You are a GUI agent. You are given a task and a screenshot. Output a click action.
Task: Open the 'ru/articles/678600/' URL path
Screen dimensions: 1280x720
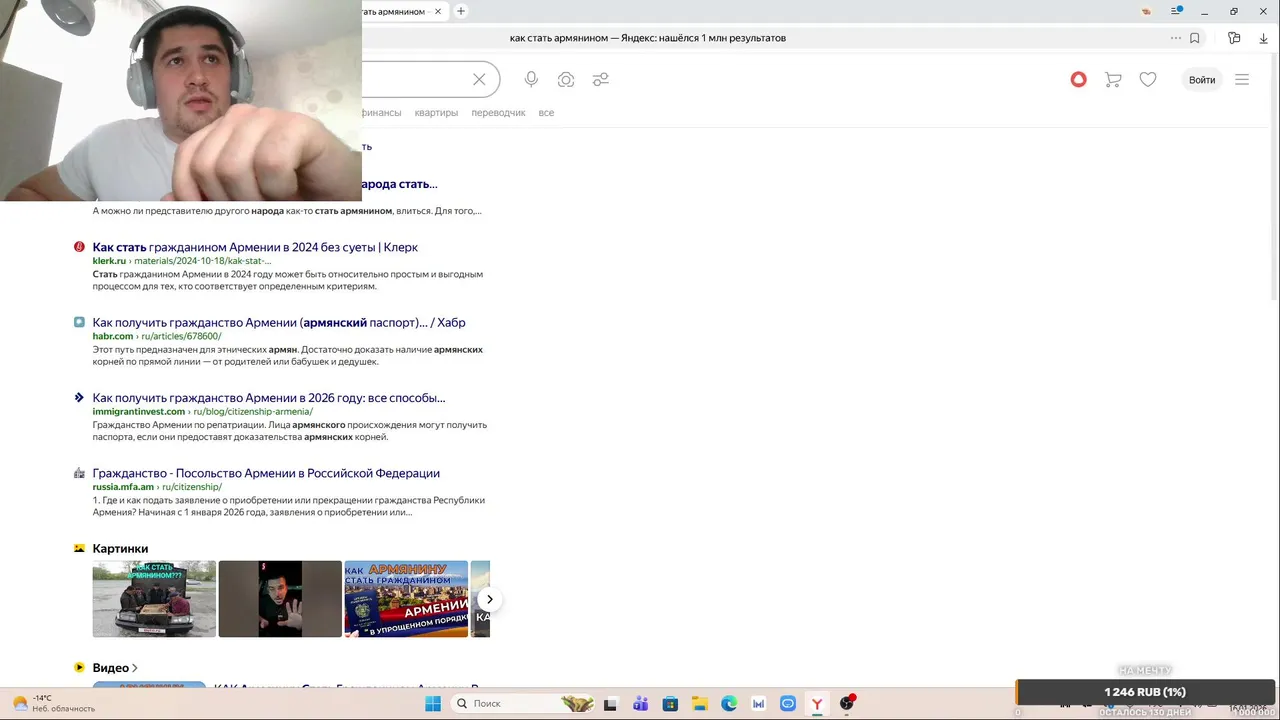point(181,337)
